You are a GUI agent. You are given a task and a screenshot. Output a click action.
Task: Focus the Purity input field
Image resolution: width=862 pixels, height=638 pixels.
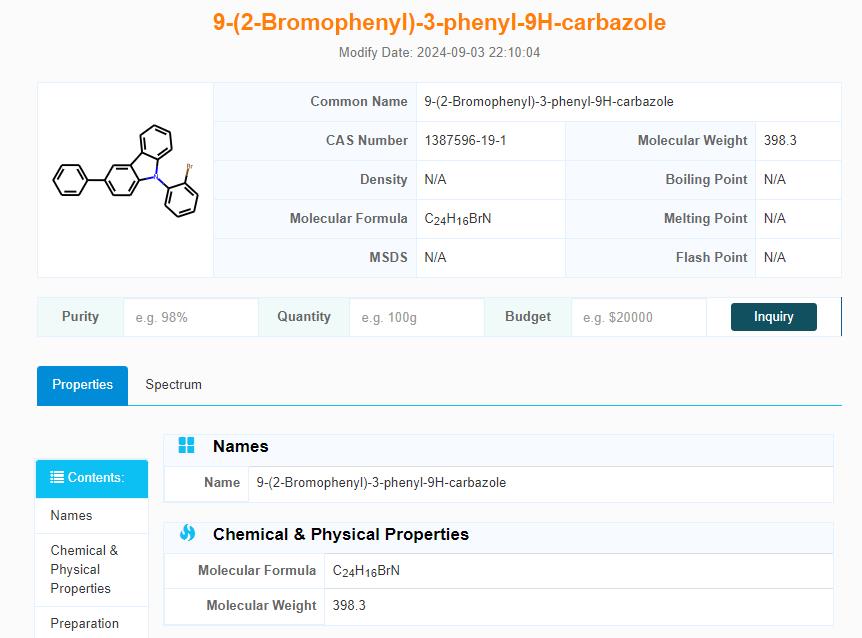[x=190, y=317]
